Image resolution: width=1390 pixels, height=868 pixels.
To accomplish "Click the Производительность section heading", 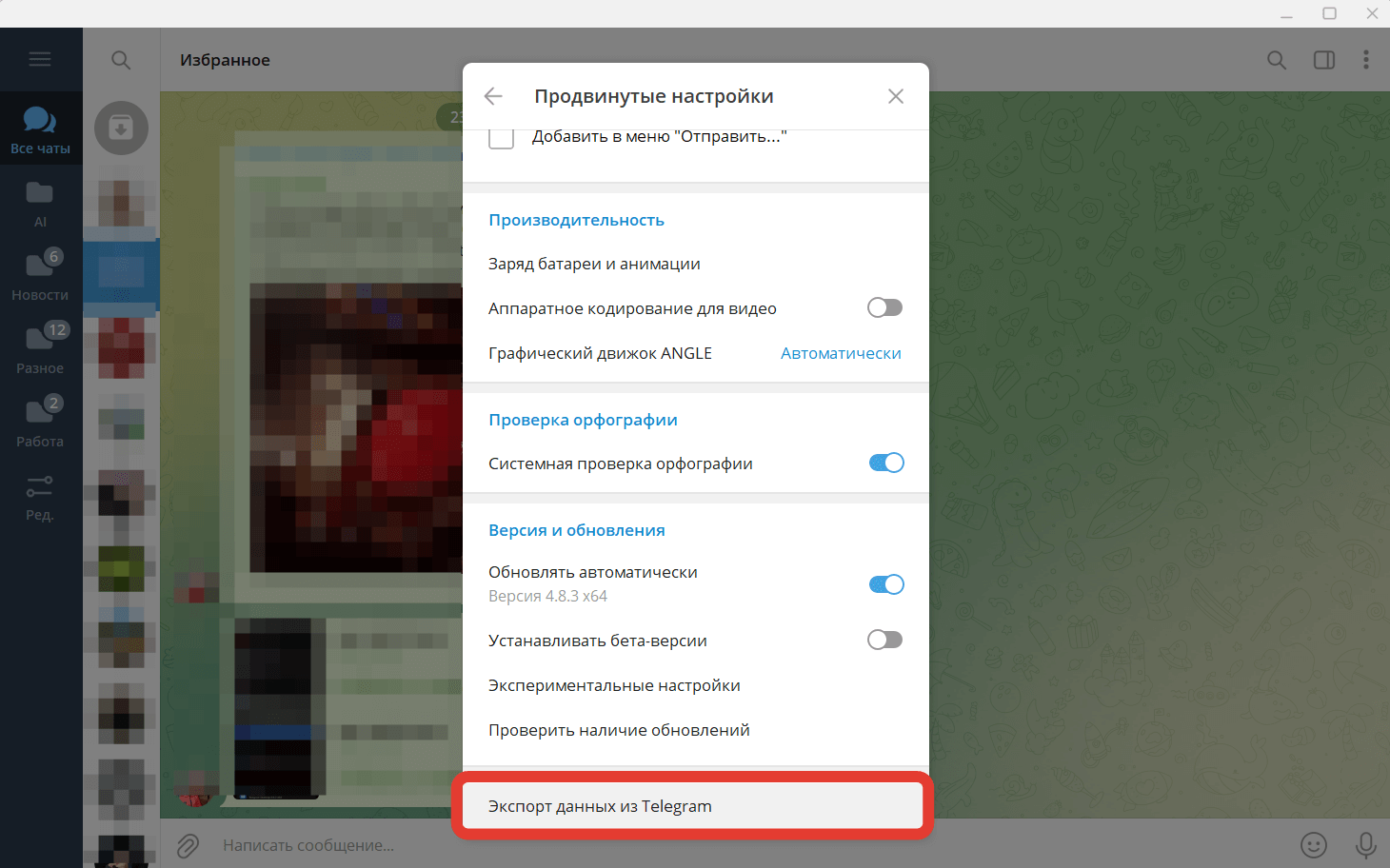I will 576,220.
